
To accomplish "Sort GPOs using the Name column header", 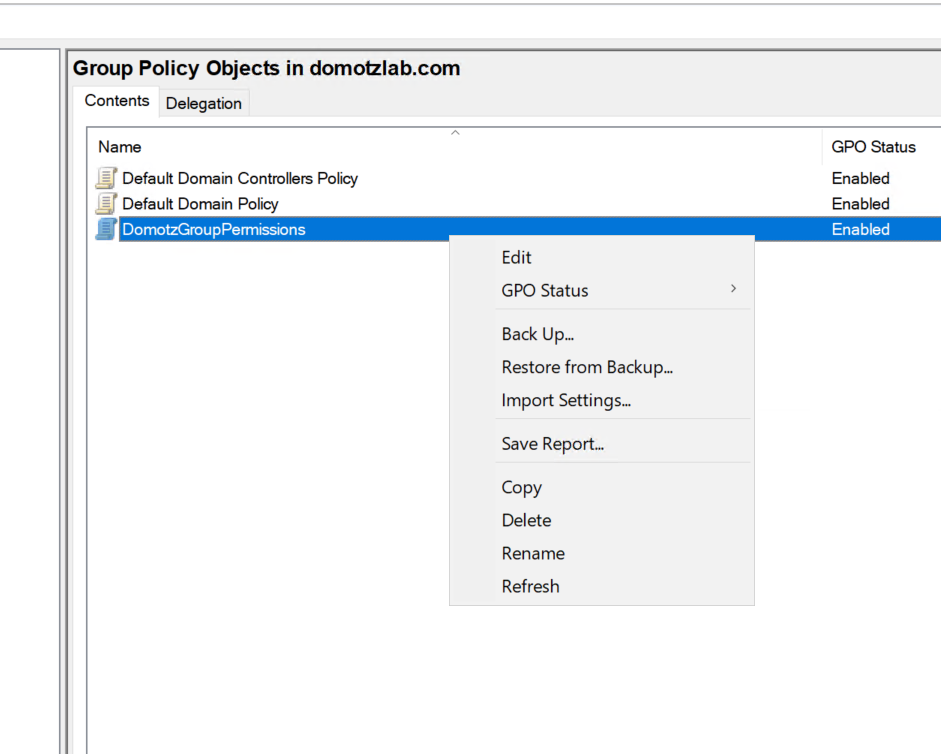I will point(119,147).
